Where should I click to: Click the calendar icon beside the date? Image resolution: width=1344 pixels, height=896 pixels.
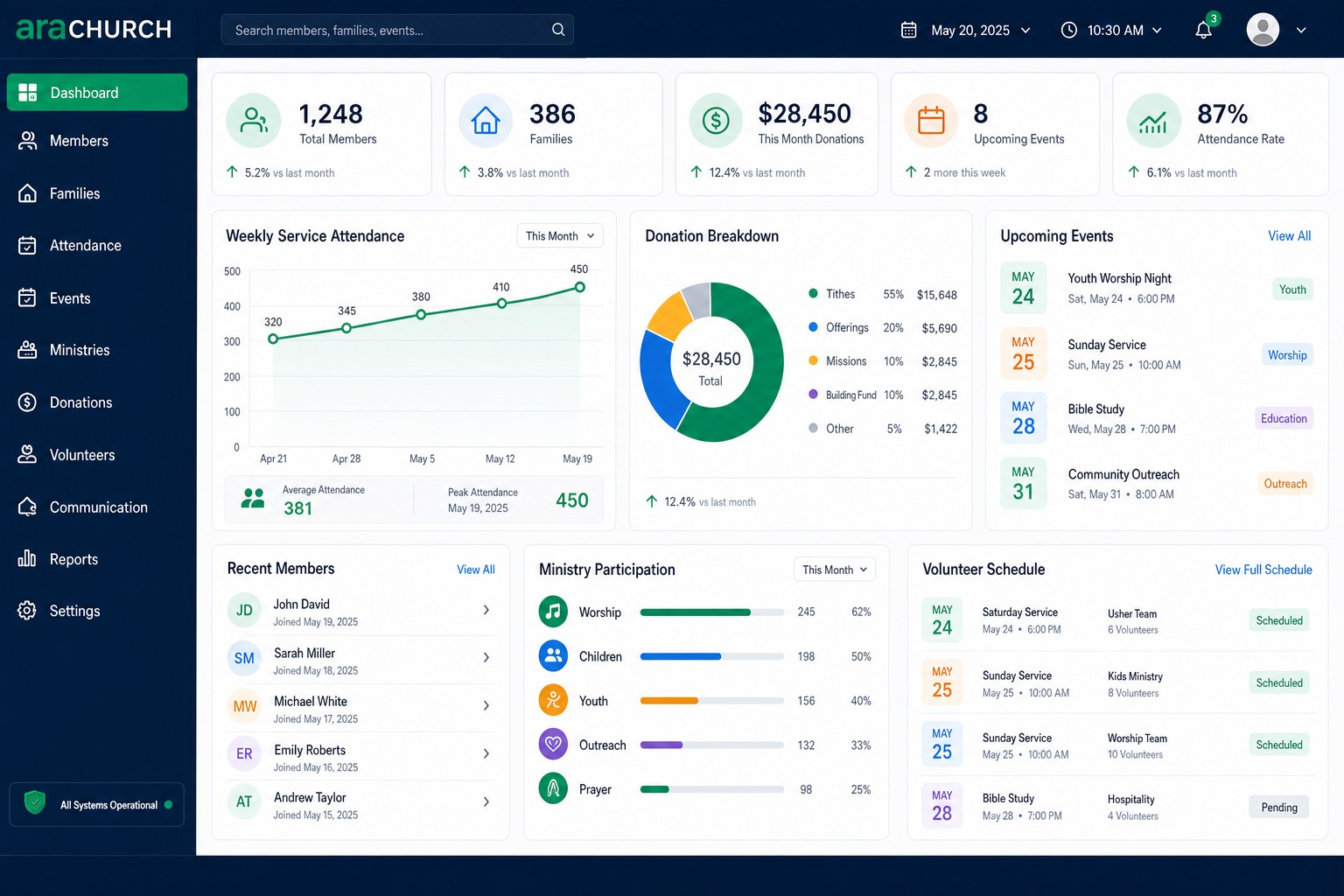(x=909, y=30)
